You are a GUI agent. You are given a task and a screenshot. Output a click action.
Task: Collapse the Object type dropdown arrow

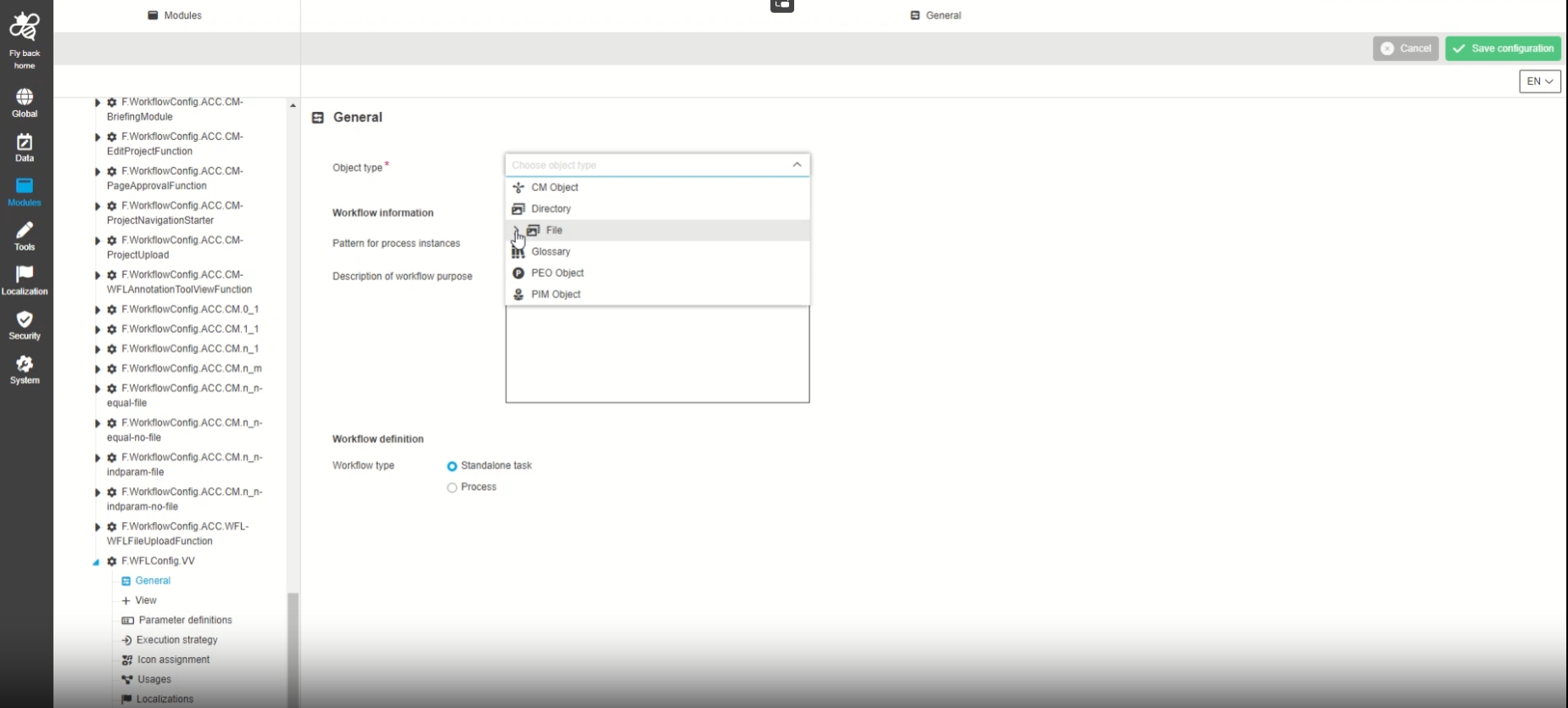pos(797,165)
